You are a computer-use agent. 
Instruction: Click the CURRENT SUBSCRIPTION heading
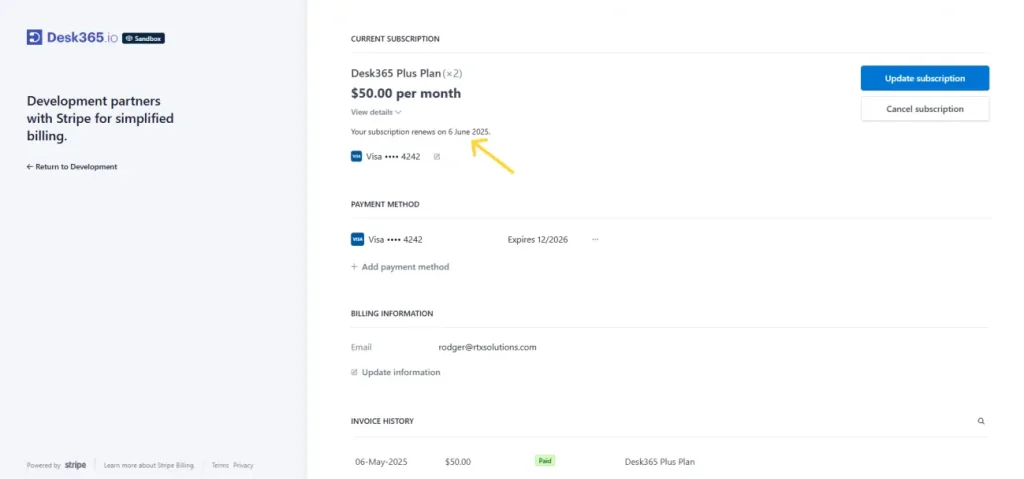395,39
